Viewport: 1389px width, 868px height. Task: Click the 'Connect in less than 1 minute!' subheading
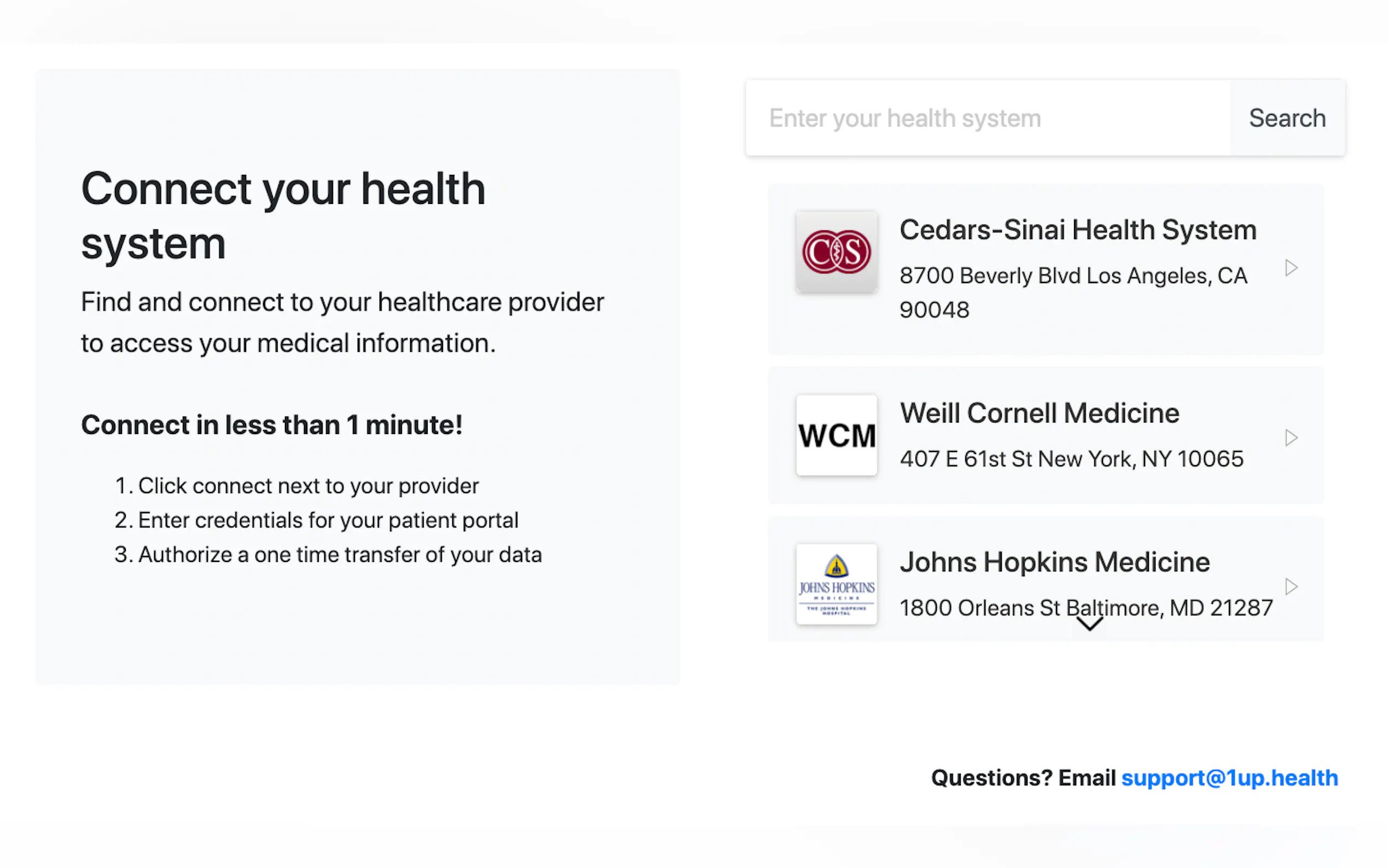(x=272, y=425)
